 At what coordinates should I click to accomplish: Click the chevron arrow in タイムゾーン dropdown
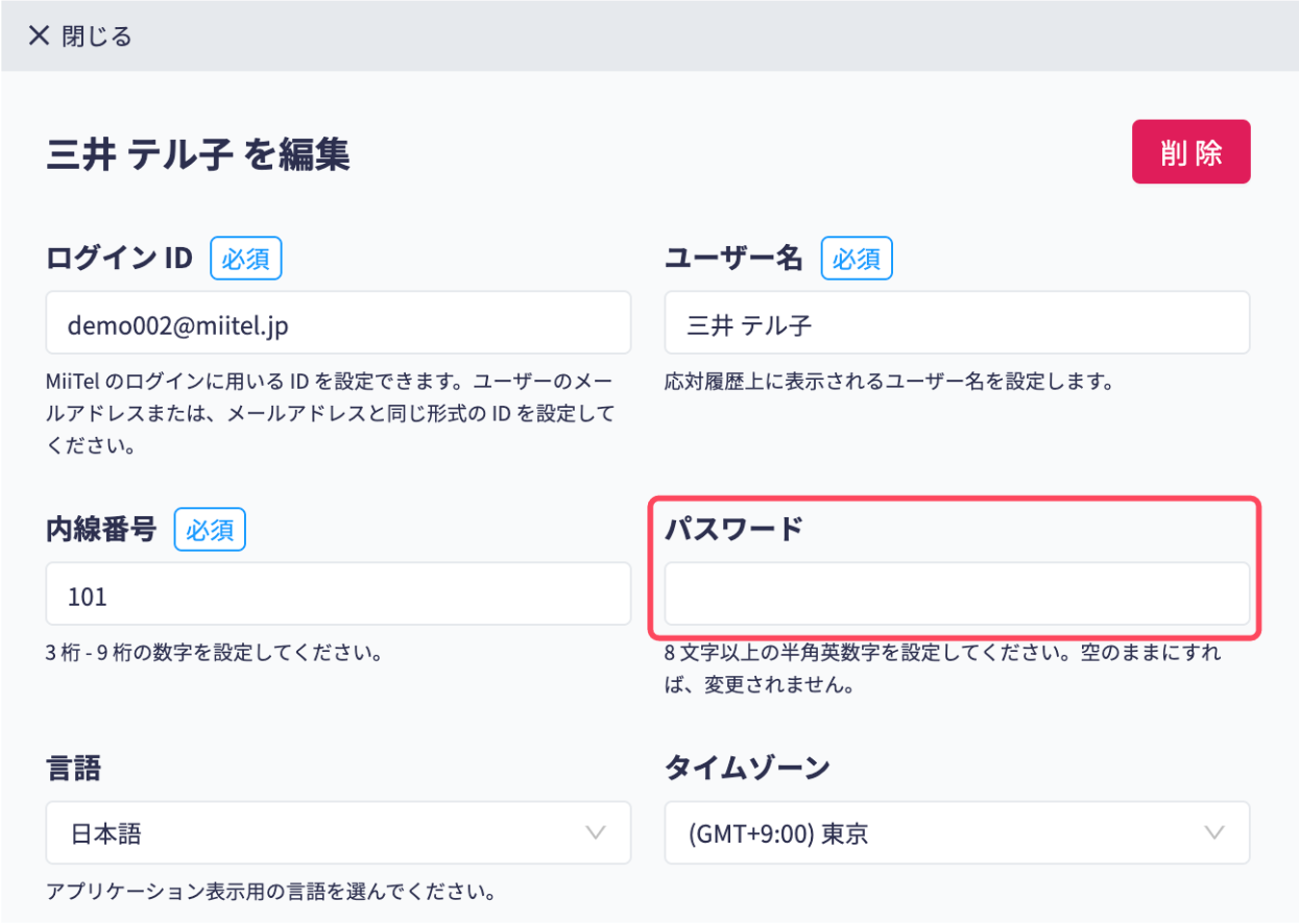pyautogui.click(x=1214, y=832)
